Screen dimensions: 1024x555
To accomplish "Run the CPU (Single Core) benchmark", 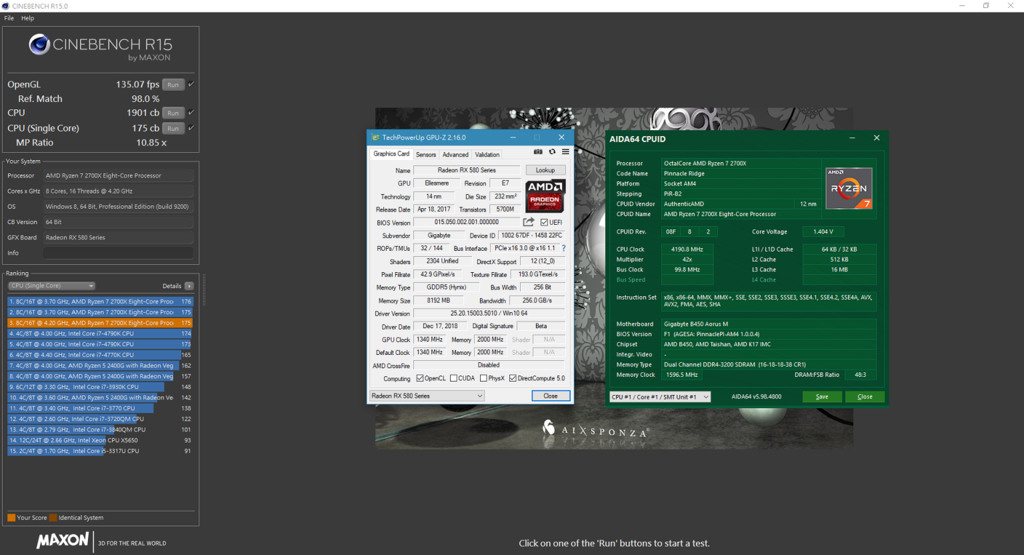I will (x=173, y=129).
